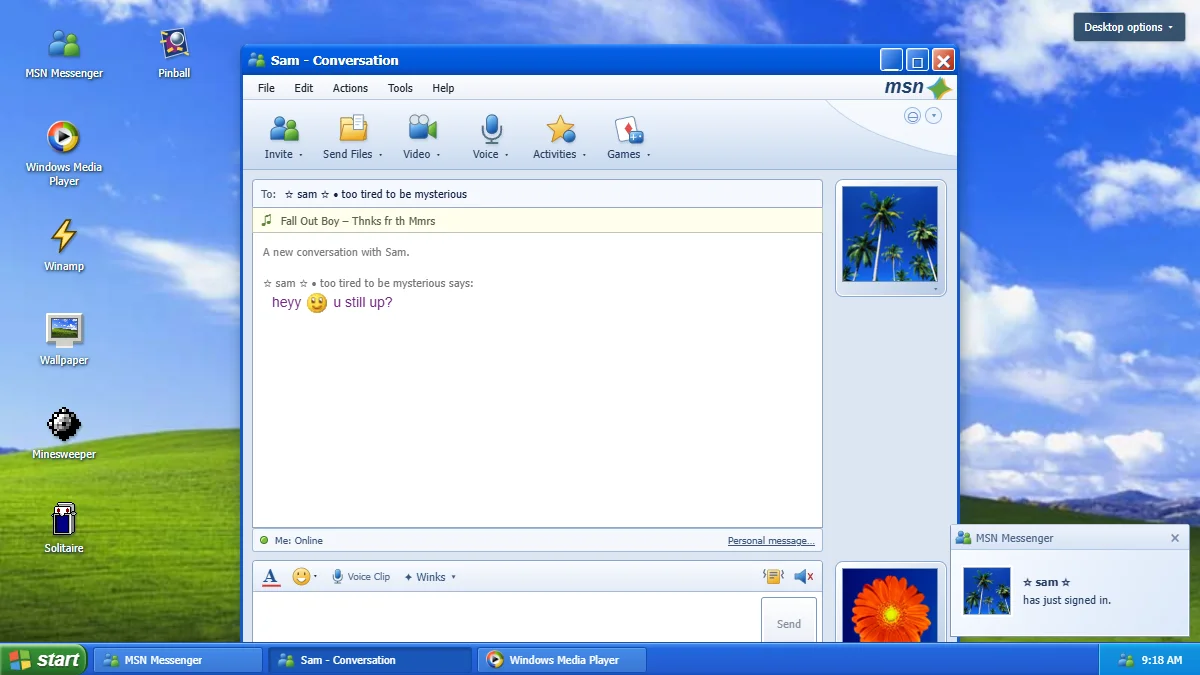Click the MSN tray icon near clock
This screenshot has height=675, width=1200.
(x=1126, y=660)
